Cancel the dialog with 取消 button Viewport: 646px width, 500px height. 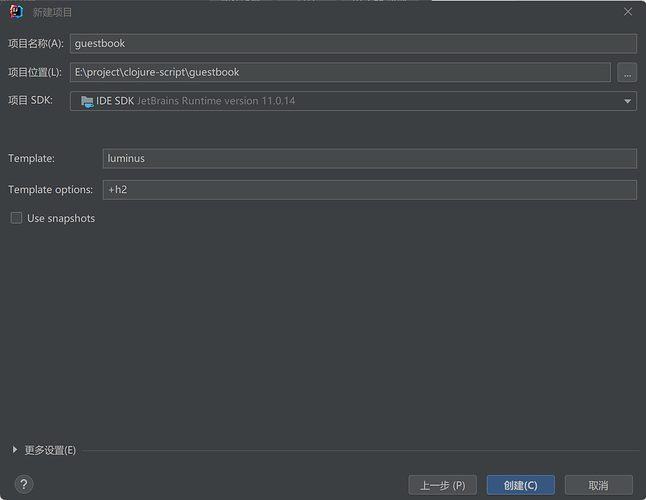click(598, 485)
